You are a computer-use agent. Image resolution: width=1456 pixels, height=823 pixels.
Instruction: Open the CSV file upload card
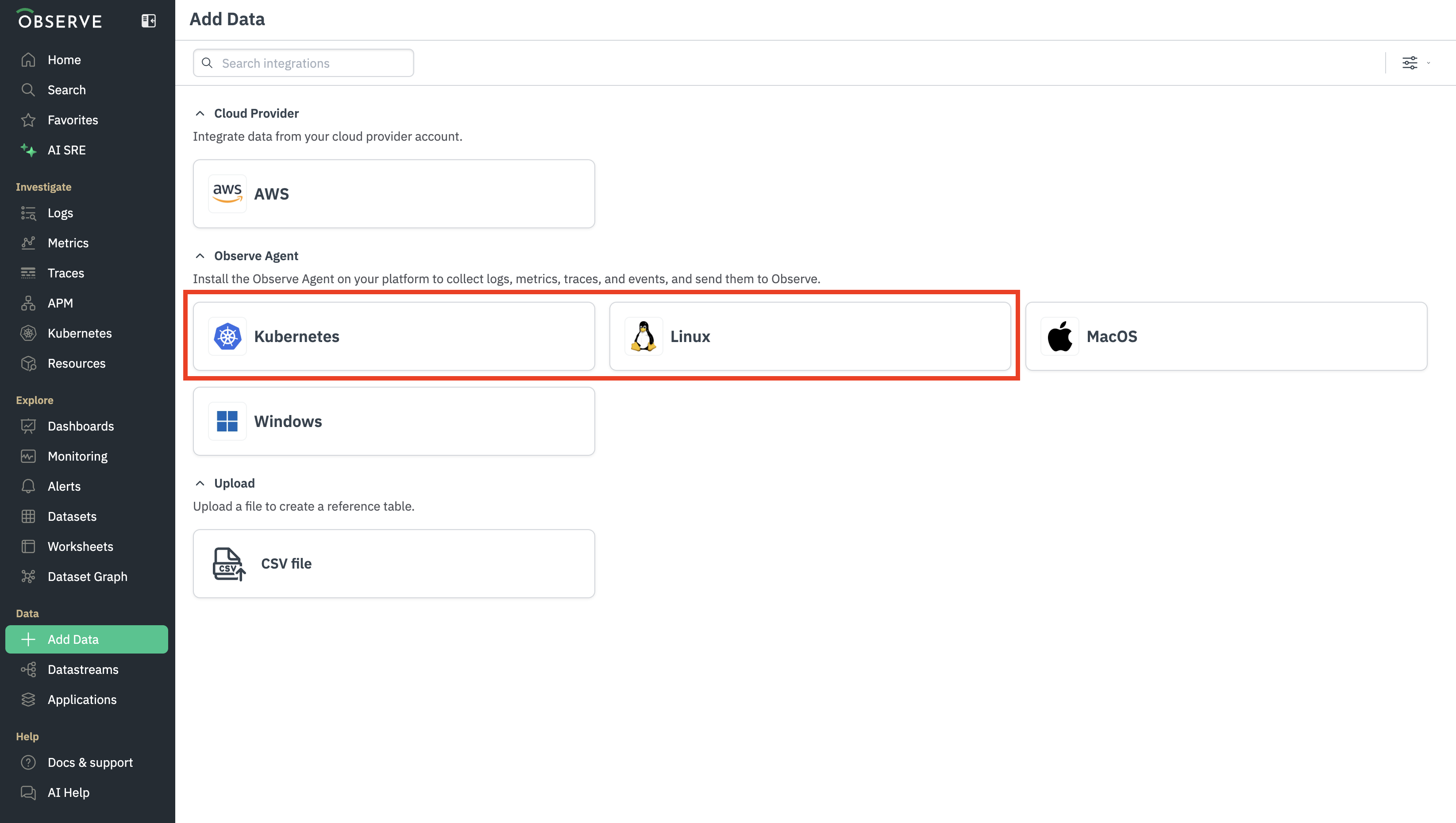click(393, 564)
